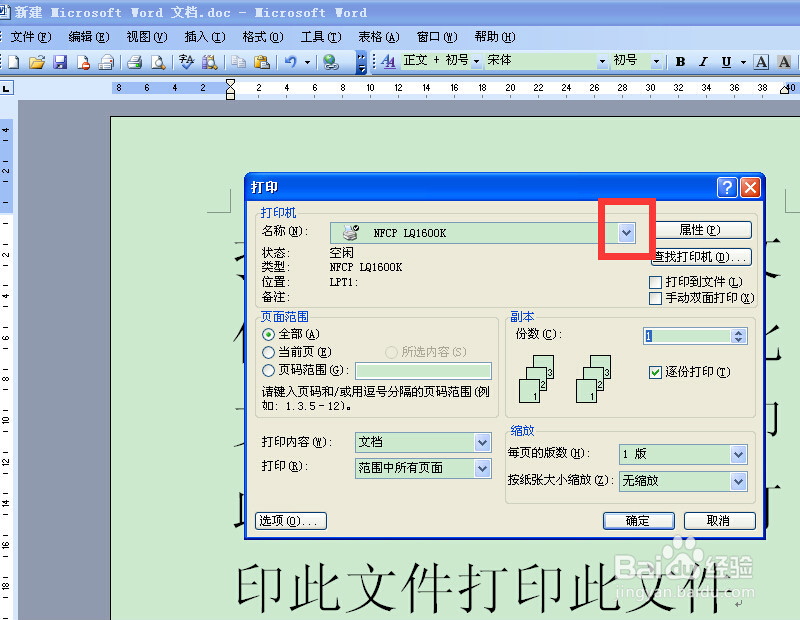
Task: Click the 确定 OK button
Action: click(x=639, y=521)
